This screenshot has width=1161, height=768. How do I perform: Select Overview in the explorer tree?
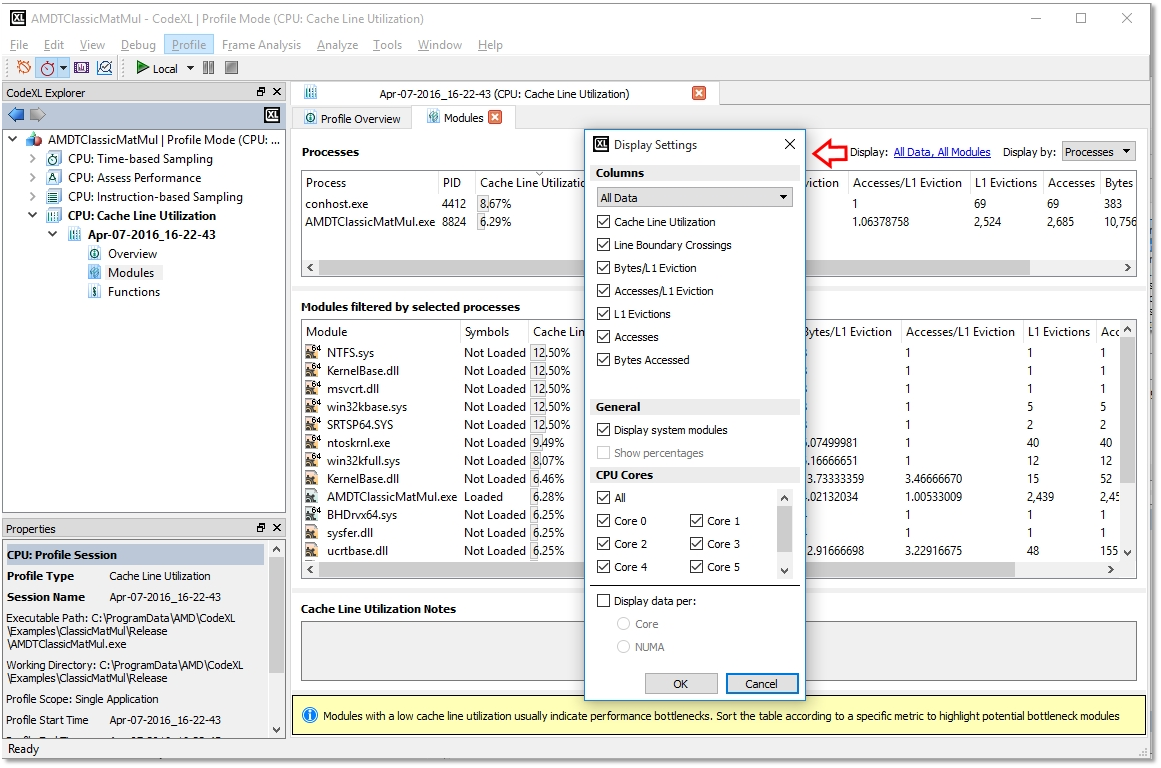tap(132, 253)
